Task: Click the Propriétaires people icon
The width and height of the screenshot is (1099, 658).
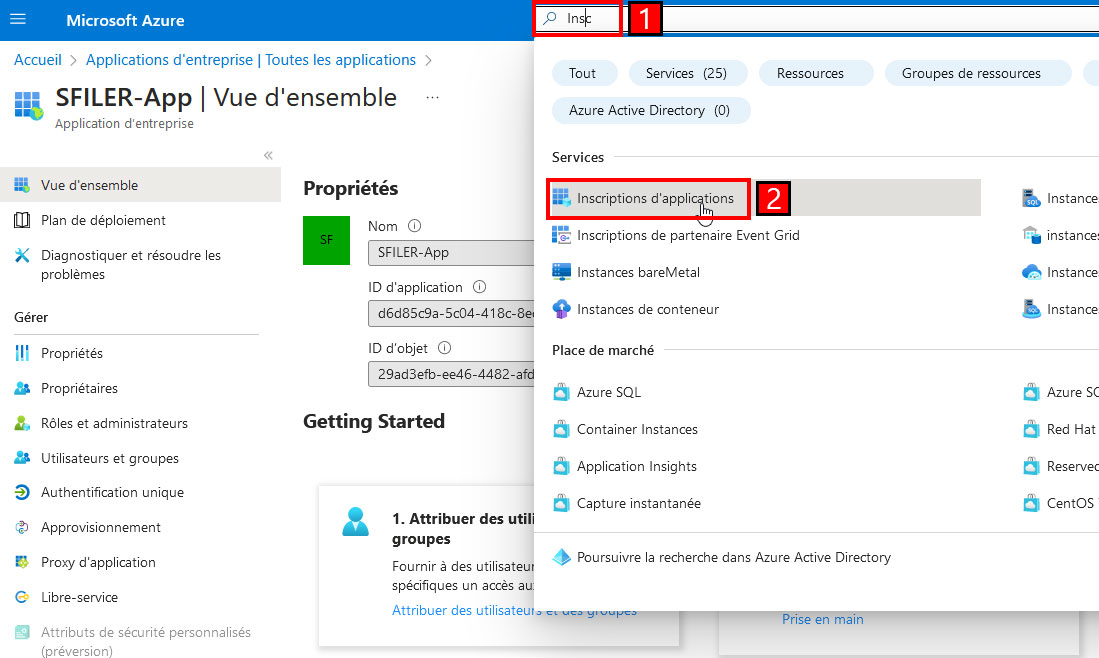Action: (22, 388)
